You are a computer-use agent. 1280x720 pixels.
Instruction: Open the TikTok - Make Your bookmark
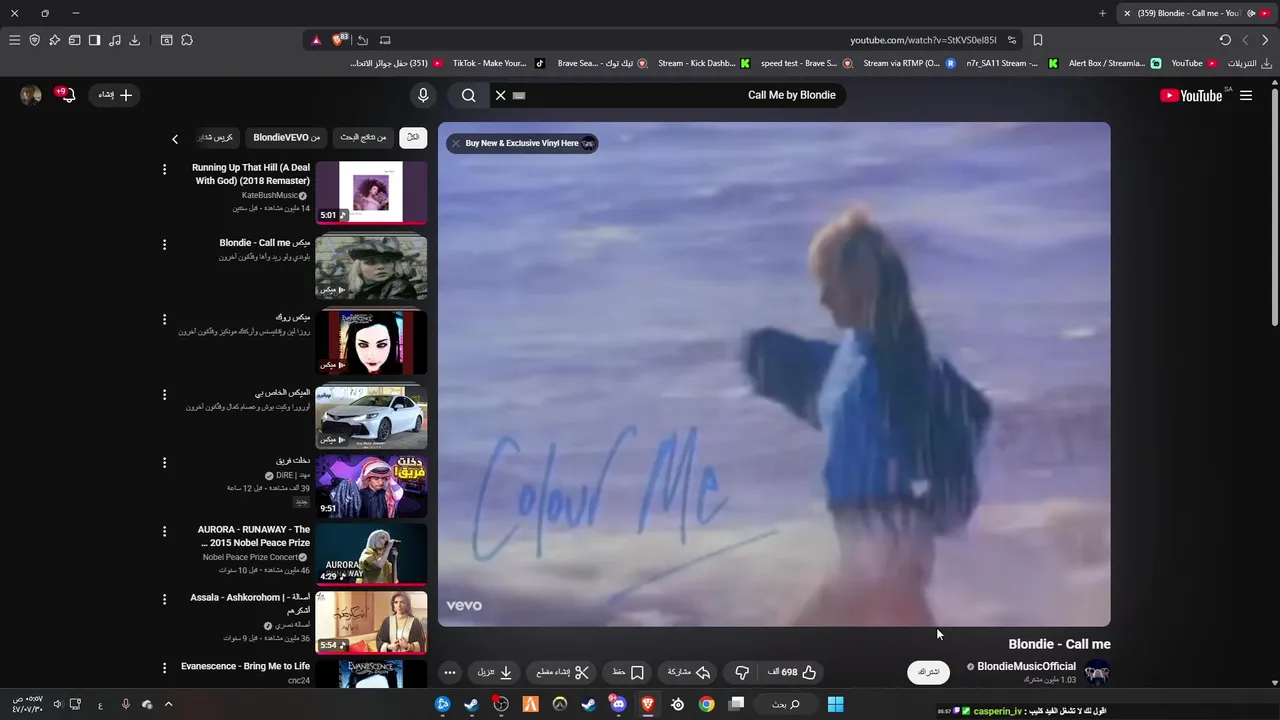pos(498,63)
